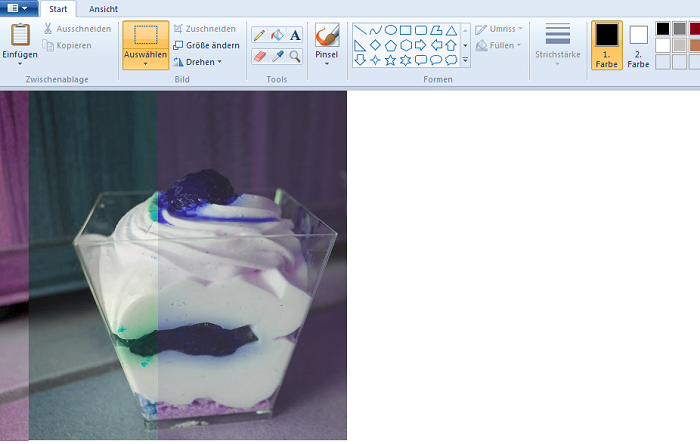Open the Einfügen dropdown arrow
The image size is (700, 444).
[20, 64]
